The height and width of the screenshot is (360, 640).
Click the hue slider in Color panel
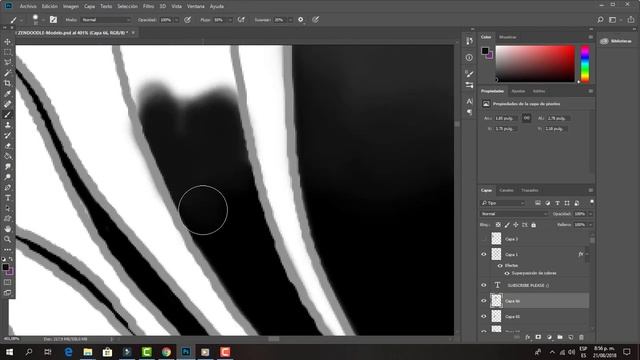[x=585, y=64]
